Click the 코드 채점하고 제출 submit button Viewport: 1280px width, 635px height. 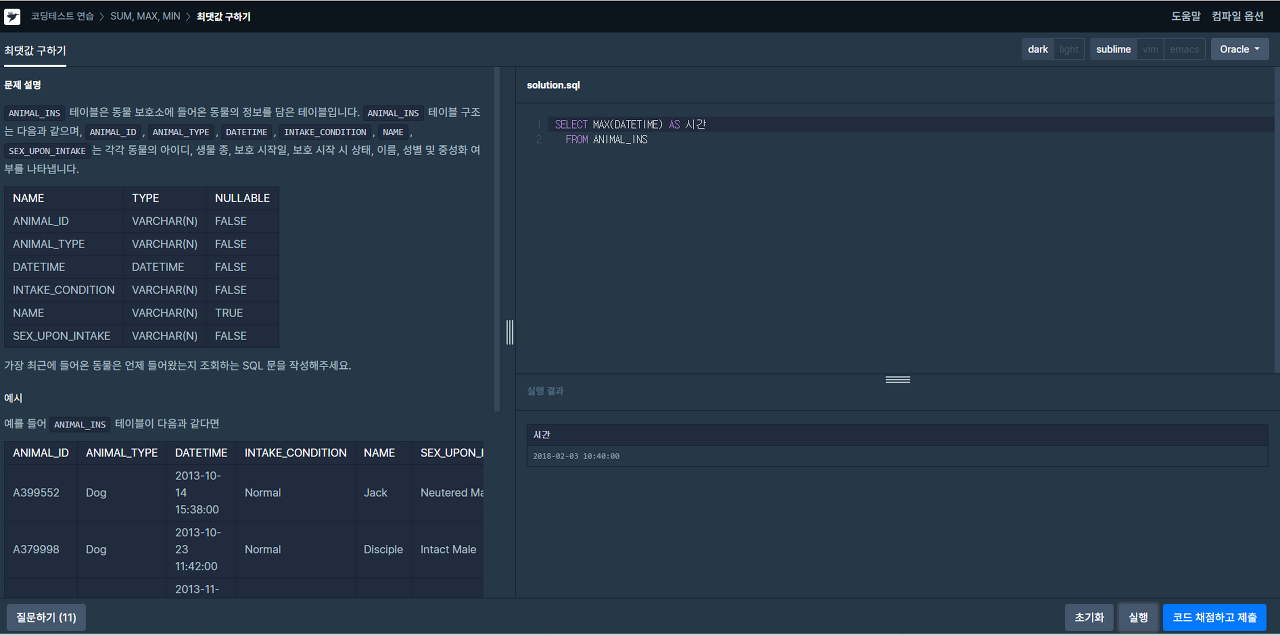[1215, 618]
